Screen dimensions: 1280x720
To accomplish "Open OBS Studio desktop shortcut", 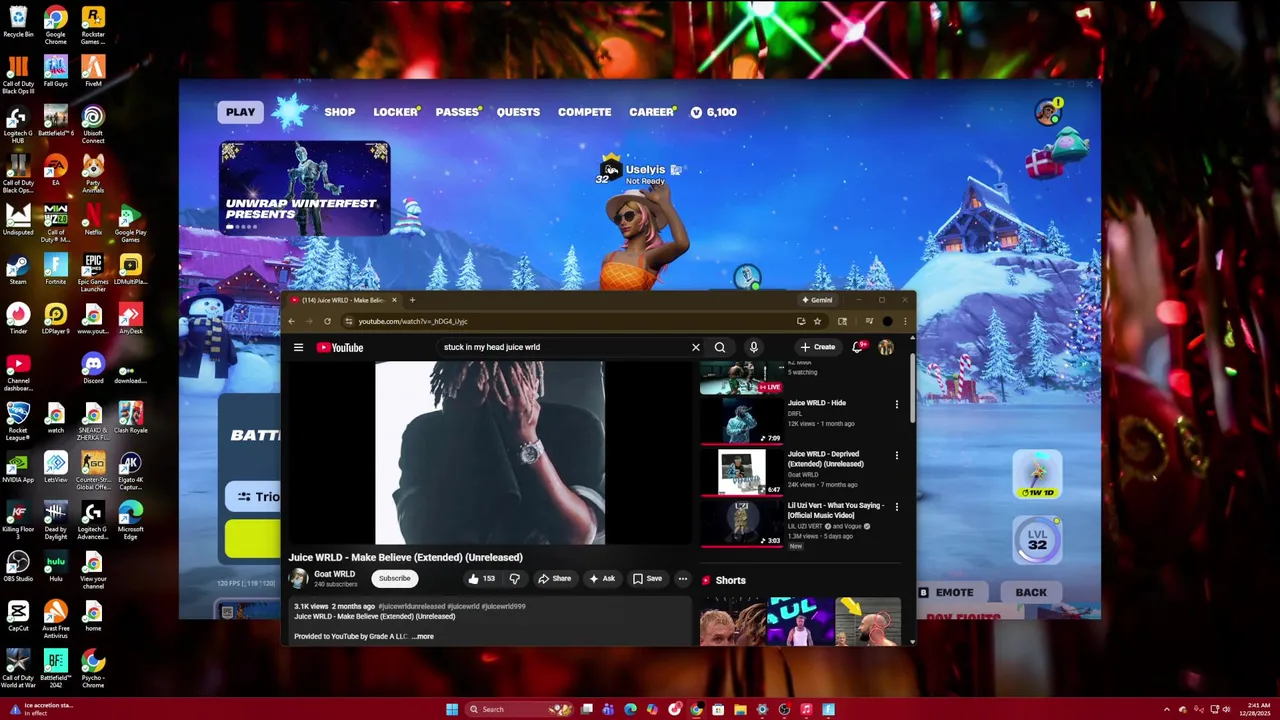I will click(x=18, y=567).
